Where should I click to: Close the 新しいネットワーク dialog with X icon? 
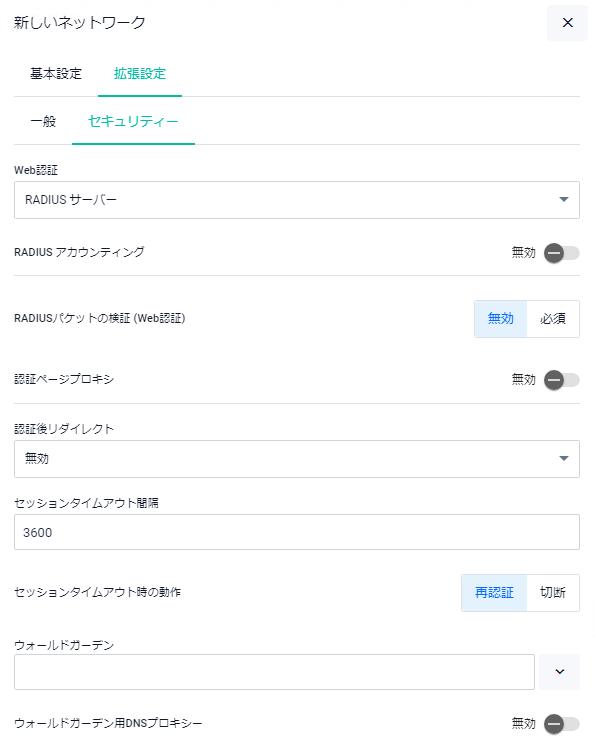click(x=567, y=23)
